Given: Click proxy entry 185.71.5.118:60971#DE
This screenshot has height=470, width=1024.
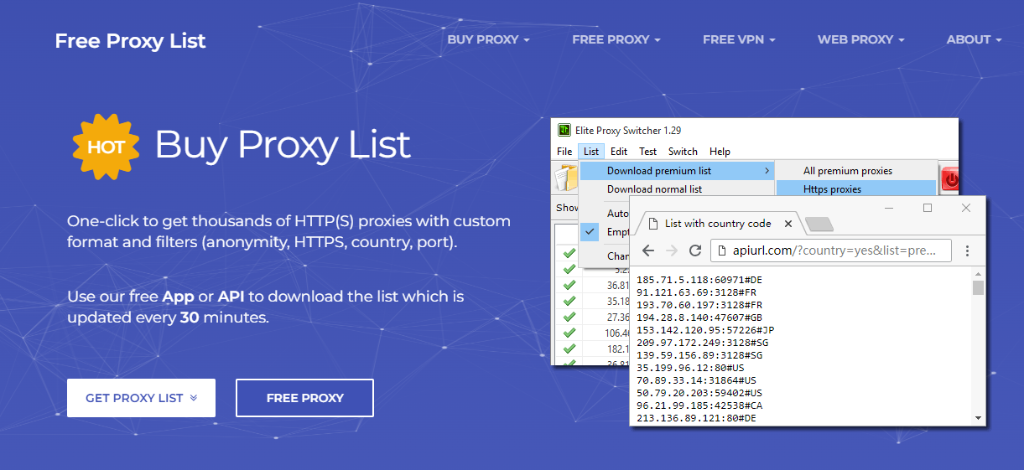Looking at the screenshot, I should [x=699, y=279].
